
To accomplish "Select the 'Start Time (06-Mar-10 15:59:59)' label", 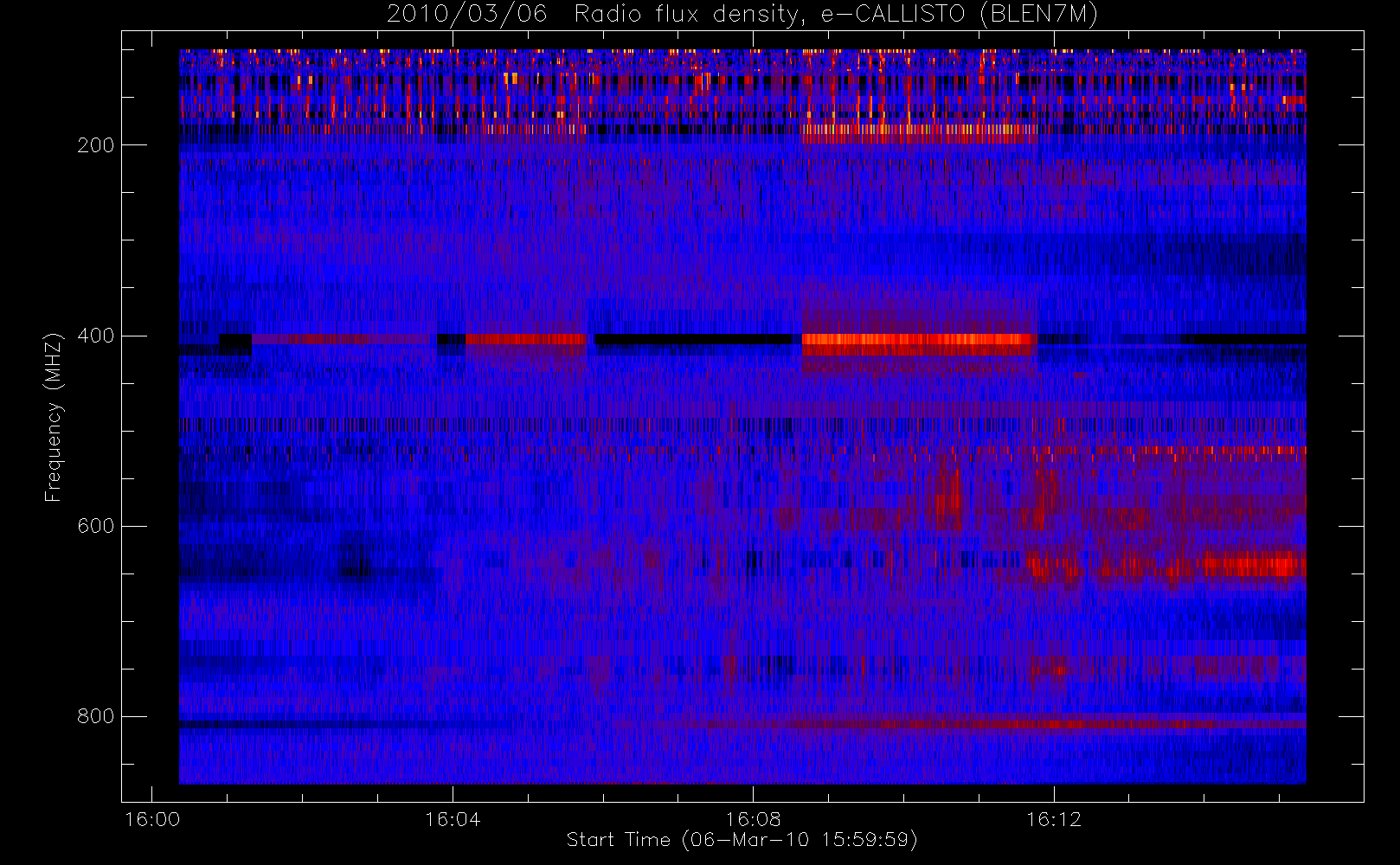I will (x=742, y=840).
